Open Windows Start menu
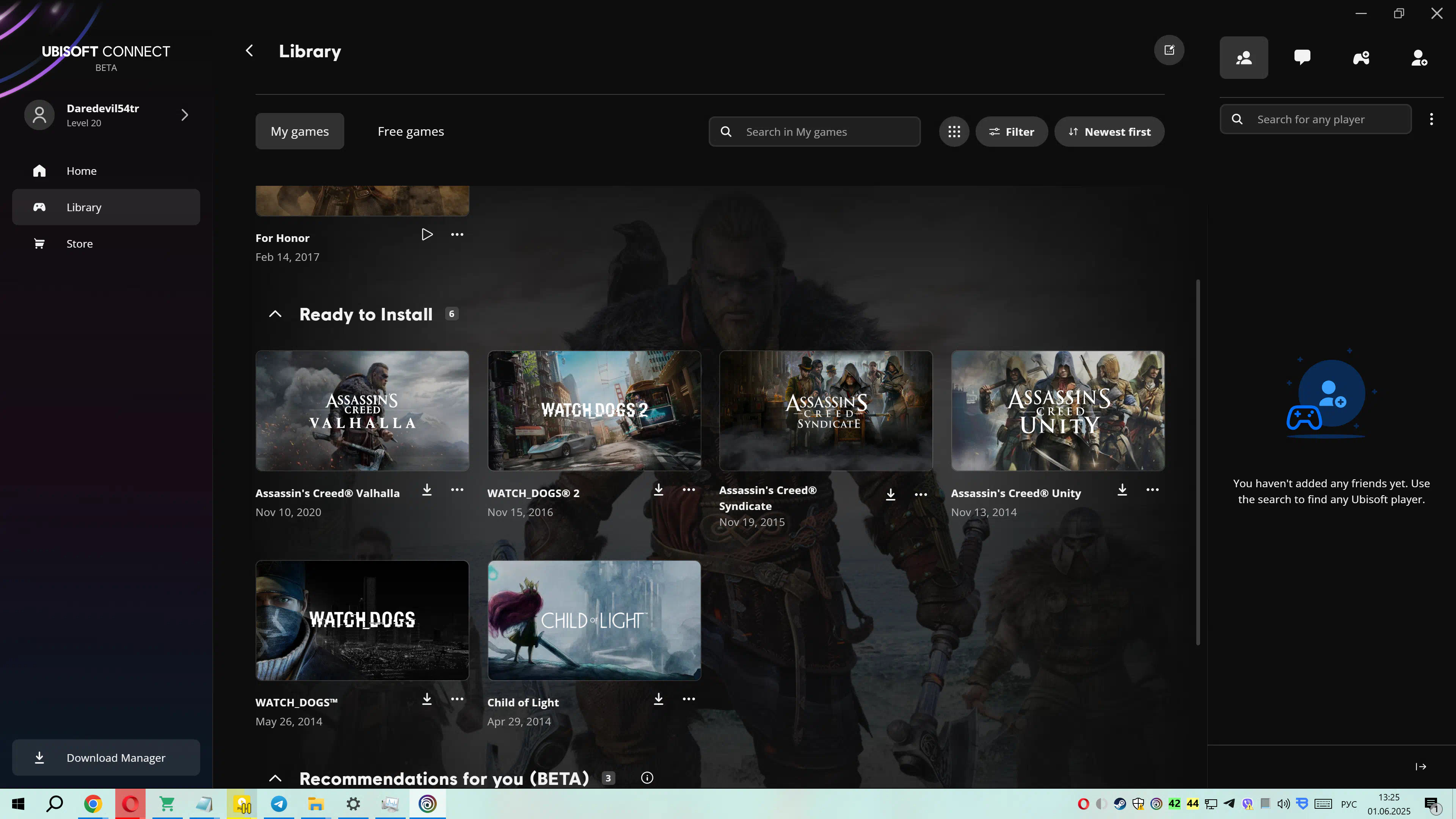The width and height of the screenshot is (1456, 819). point(18,804)
